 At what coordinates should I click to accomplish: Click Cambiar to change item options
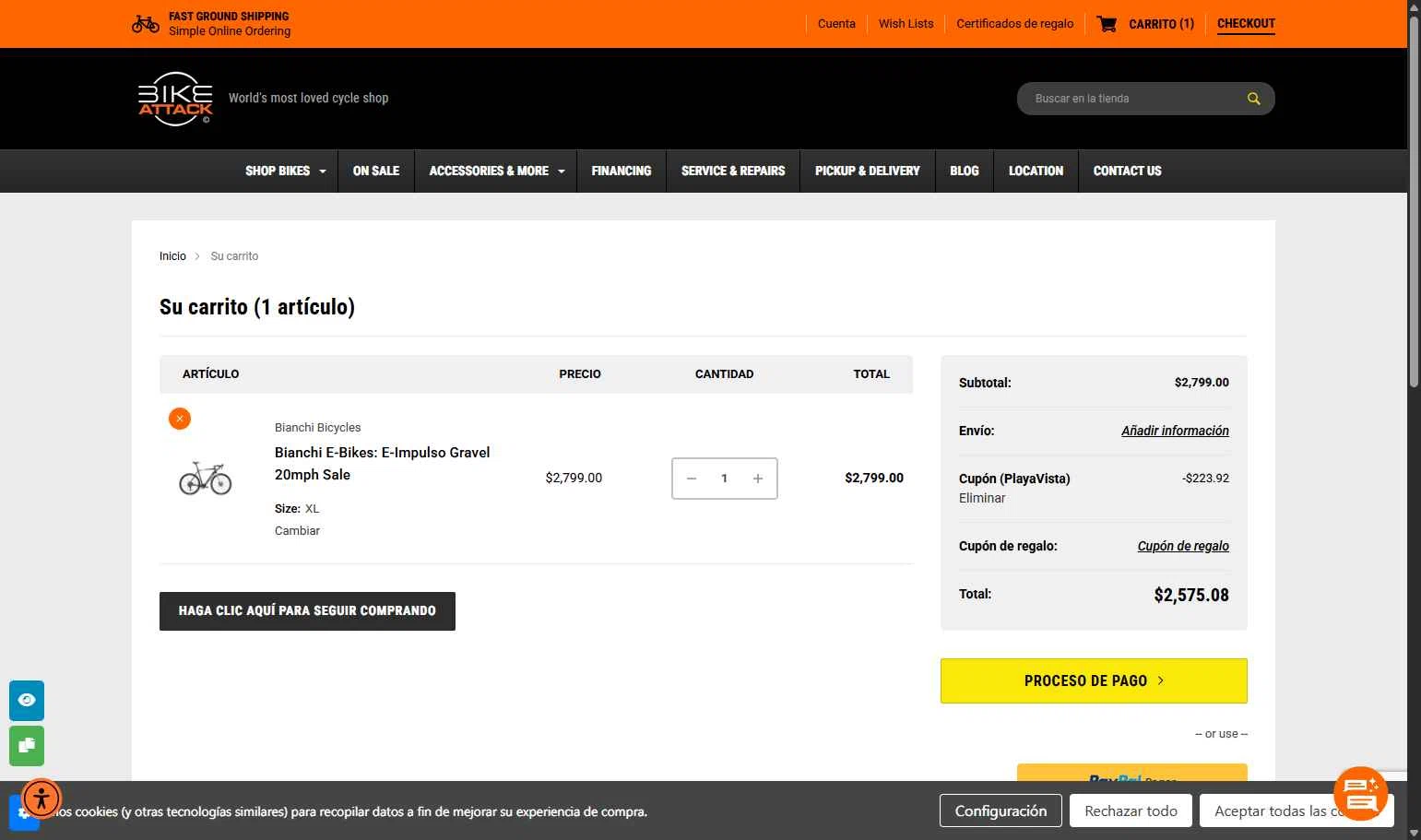coord(297,531)
